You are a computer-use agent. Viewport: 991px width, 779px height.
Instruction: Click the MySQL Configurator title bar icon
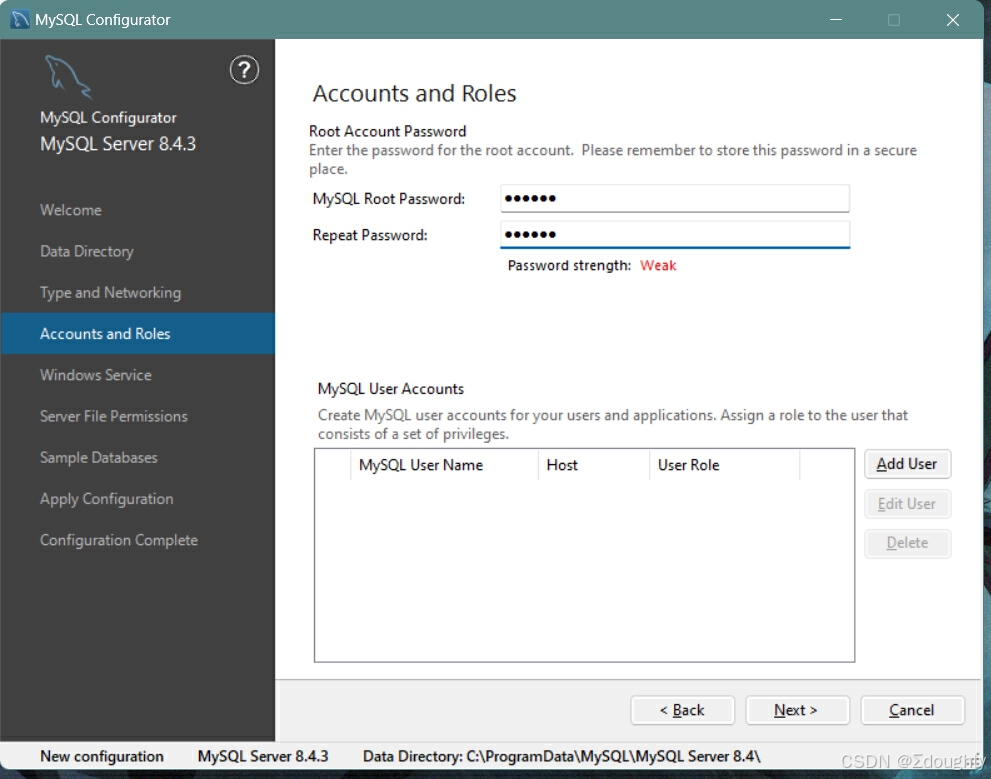tap(20, 20)
